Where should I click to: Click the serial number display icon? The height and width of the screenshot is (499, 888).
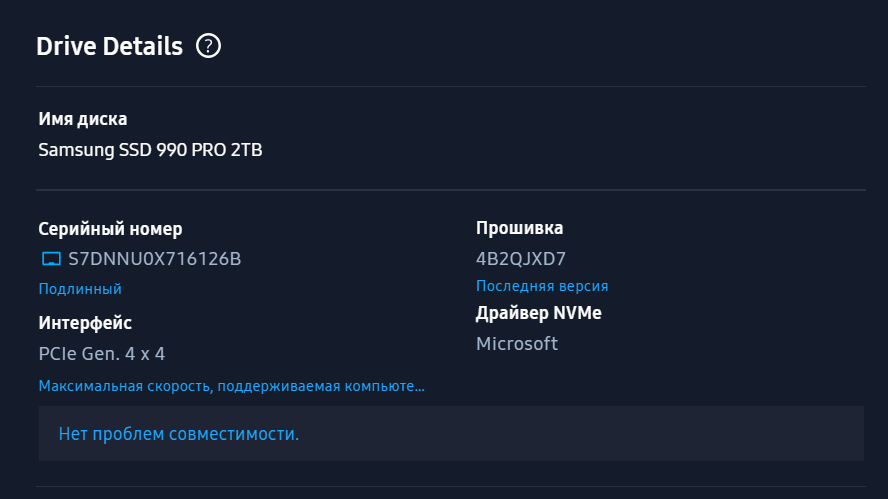coord(52,259)
